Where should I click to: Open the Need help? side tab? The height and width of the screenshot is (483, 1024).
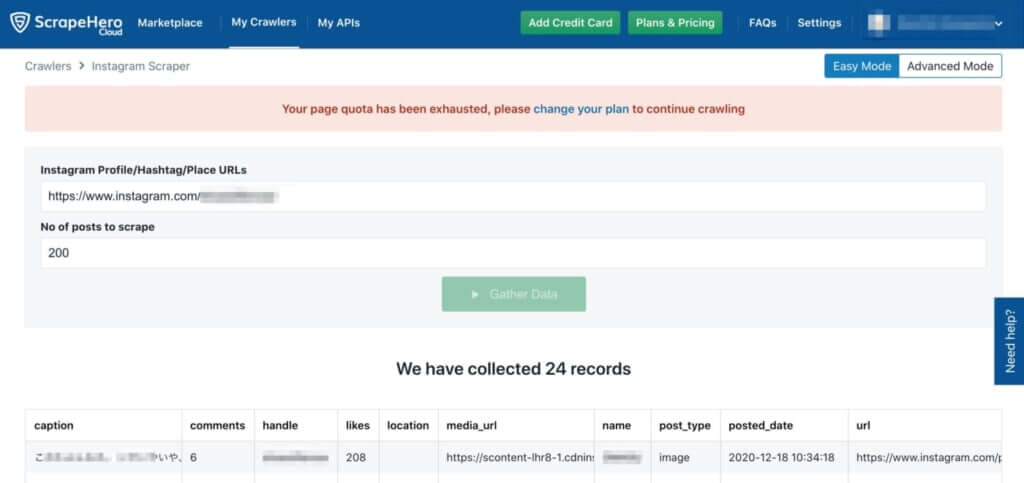[1010, 341]
